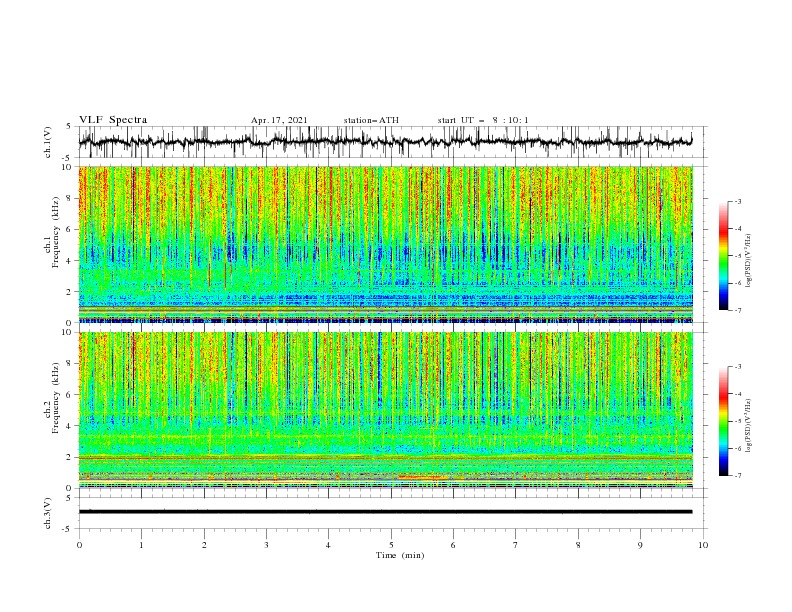The width and height of the screenshot is (792, 612).
Task: Click the time axis tick label '3'
Action: [x=266, y=545]
